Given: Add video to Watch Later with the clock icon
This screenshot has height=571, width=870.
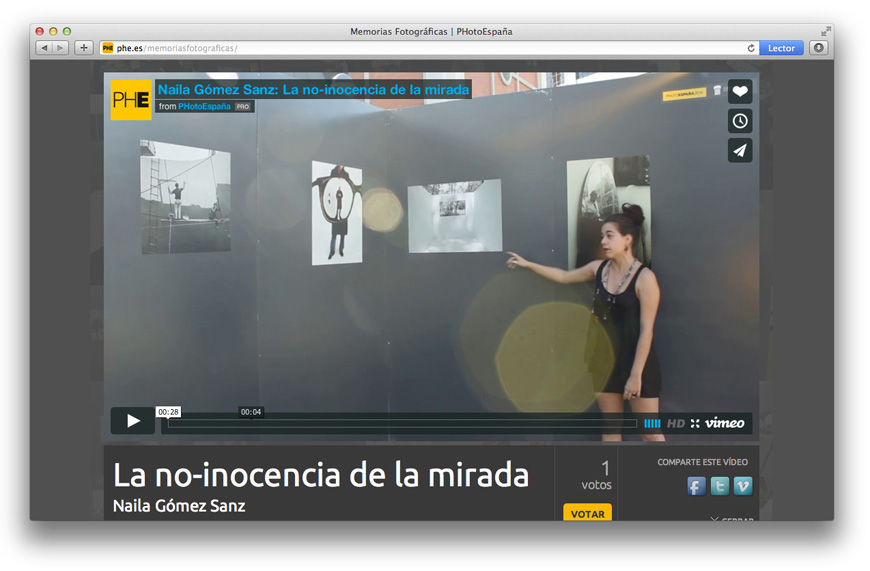Looking at the screenshot, I should 740,121.
